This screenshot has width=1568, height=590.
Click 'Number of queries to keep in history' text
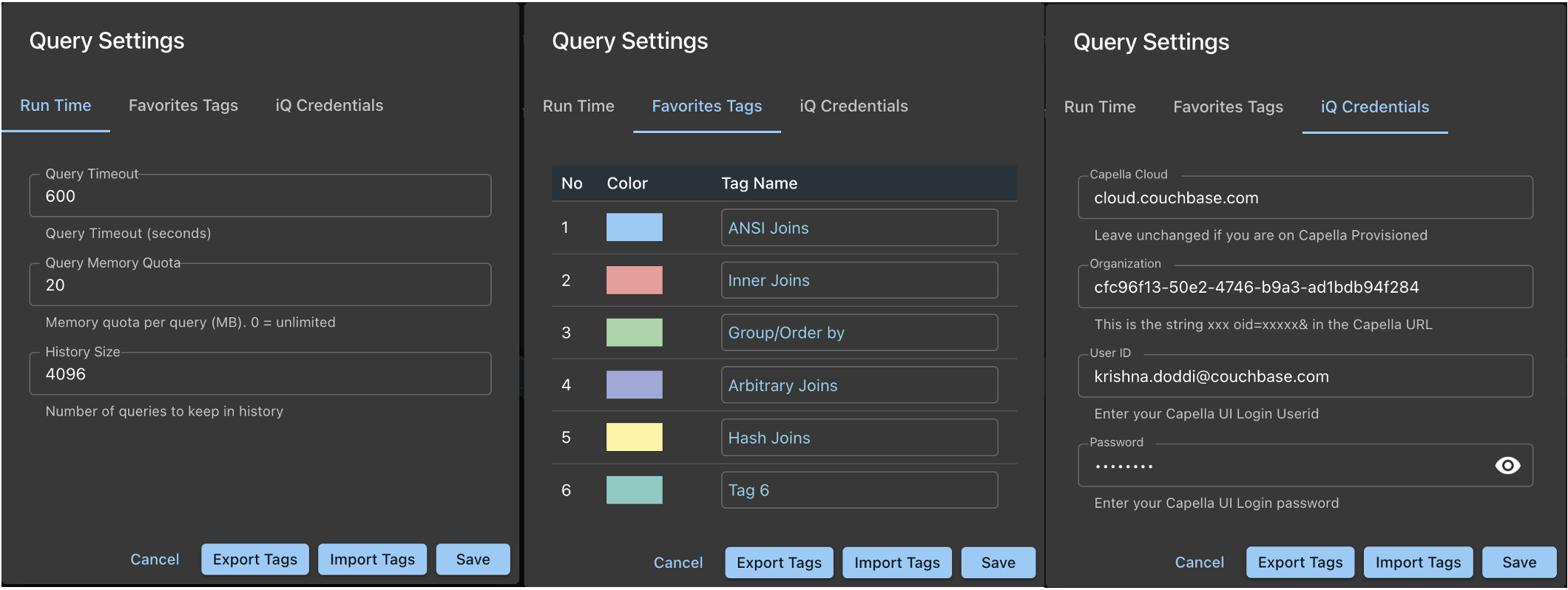[x=164, y=411]
